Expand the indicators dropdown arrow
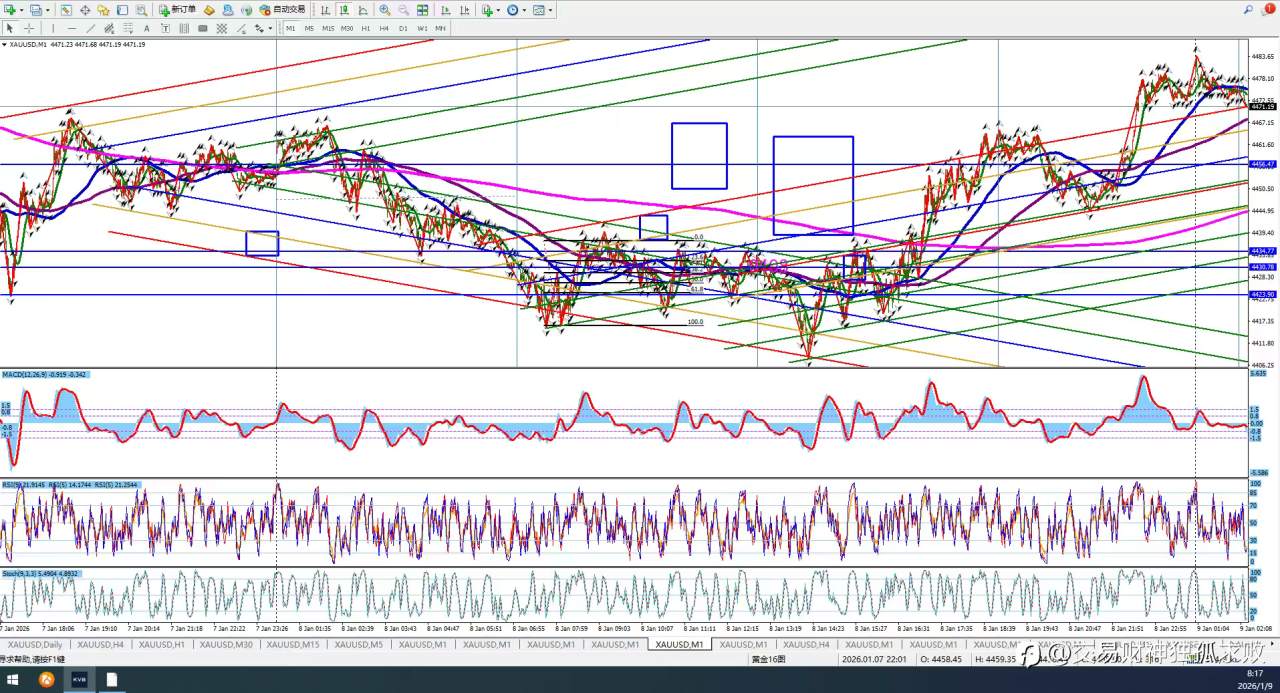This screenshot has height=693, width=1280. click(x=498, y=10)
